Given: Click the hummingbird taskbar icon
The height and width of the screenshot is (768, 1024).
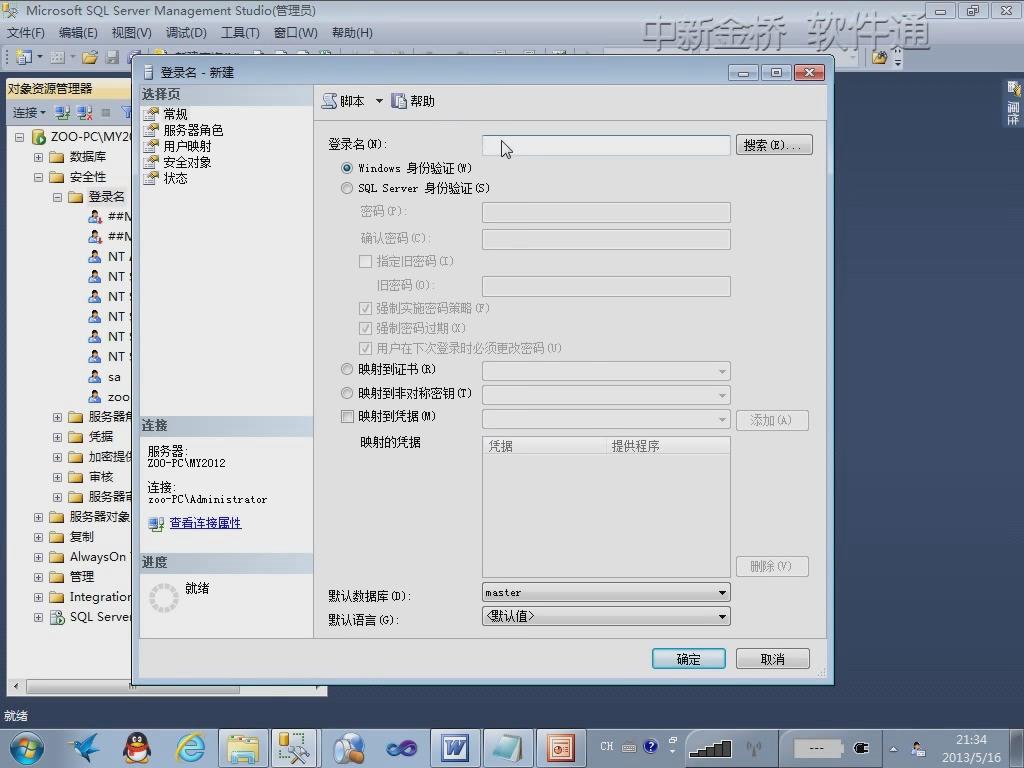Looking at the screenshot, I should (84, 748).
